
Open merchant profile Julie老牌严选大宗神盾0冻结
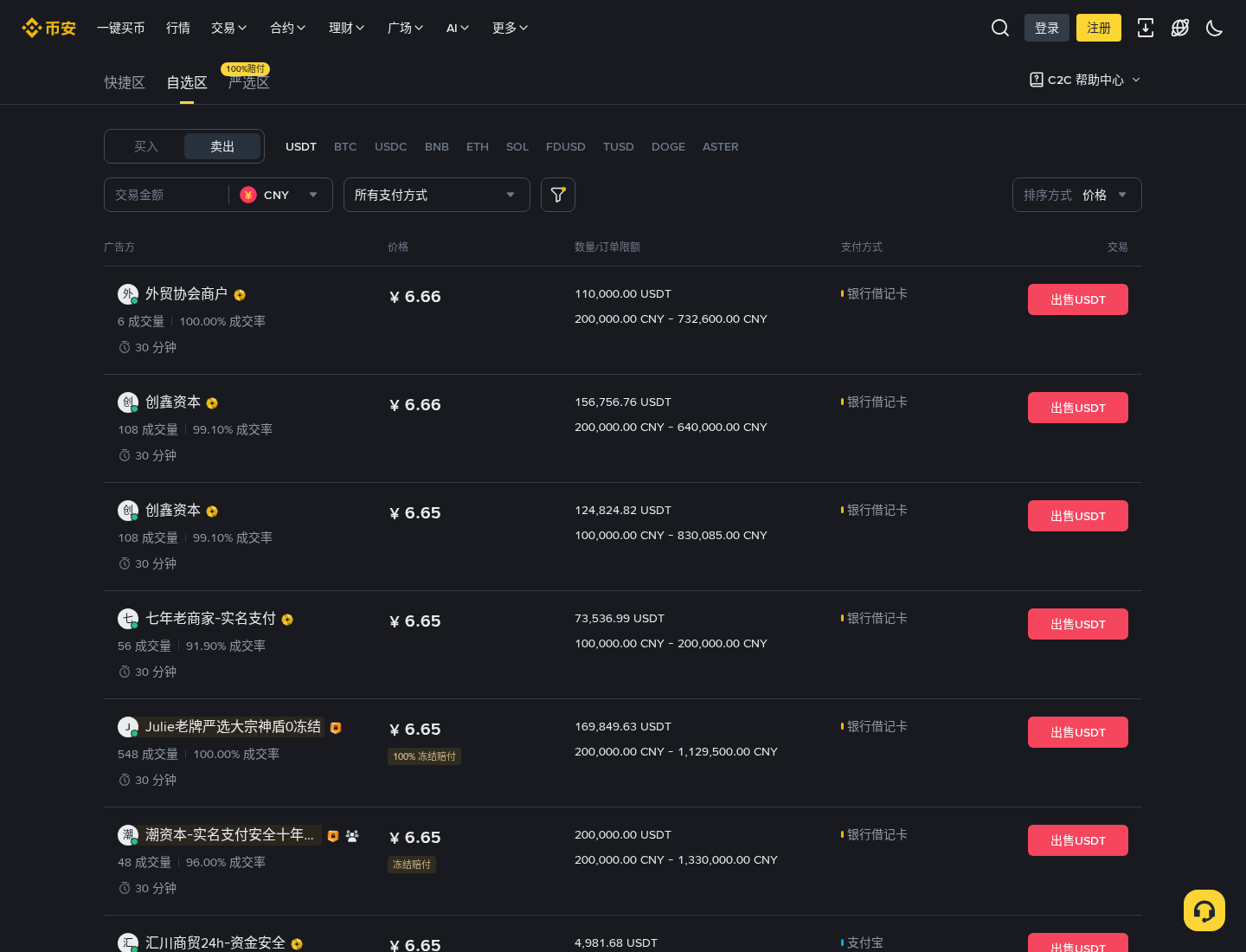233,727
